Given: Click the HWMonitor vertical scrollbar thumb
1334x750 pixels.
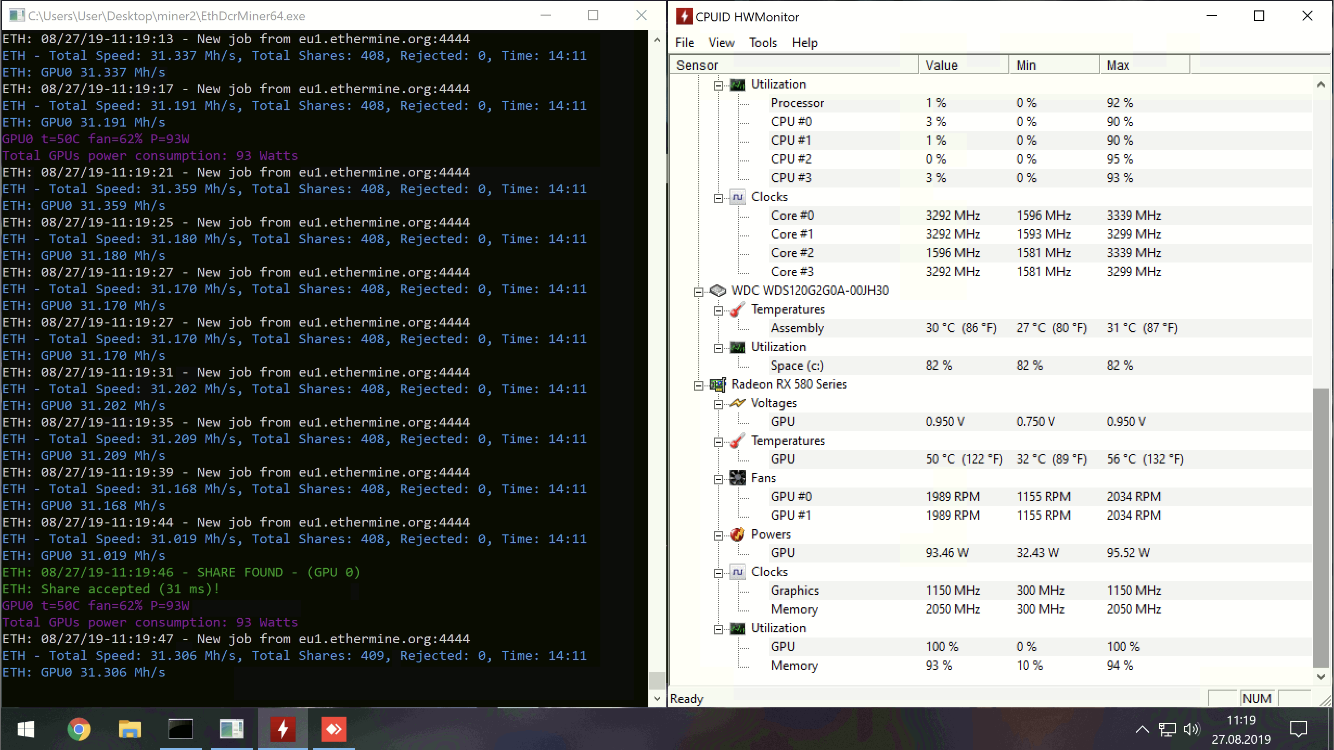Looking at the screenshot, I should (1321, 527).
